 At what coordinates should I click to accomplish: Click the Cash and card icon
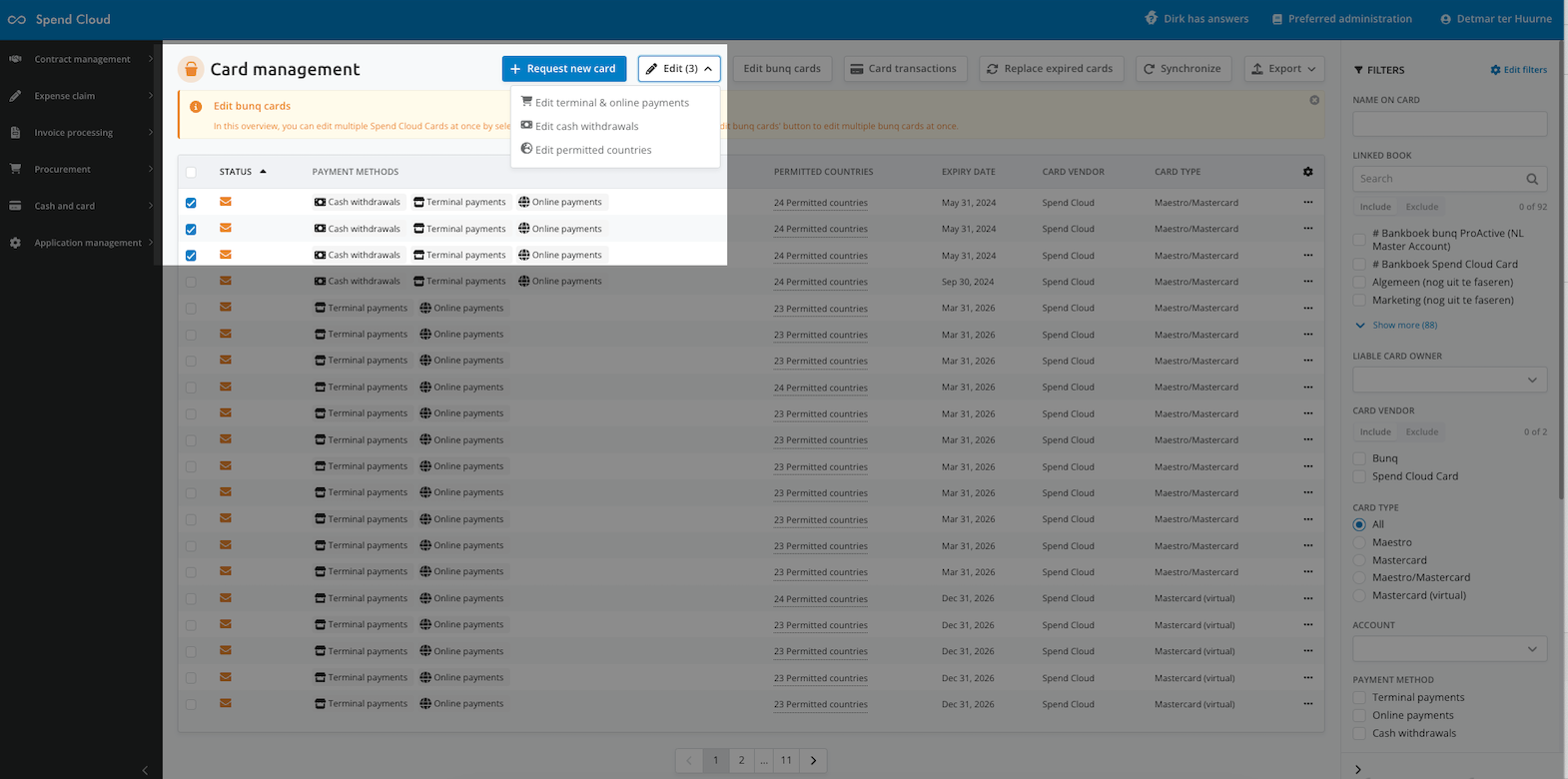[x=15, y=206]
